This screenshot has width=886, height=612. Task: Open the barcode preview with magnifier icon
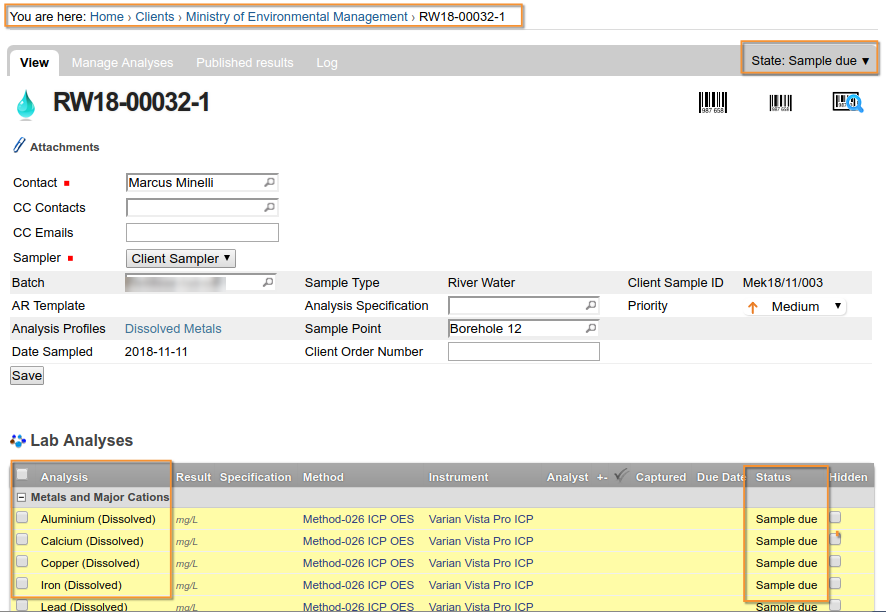coord(847,102)
